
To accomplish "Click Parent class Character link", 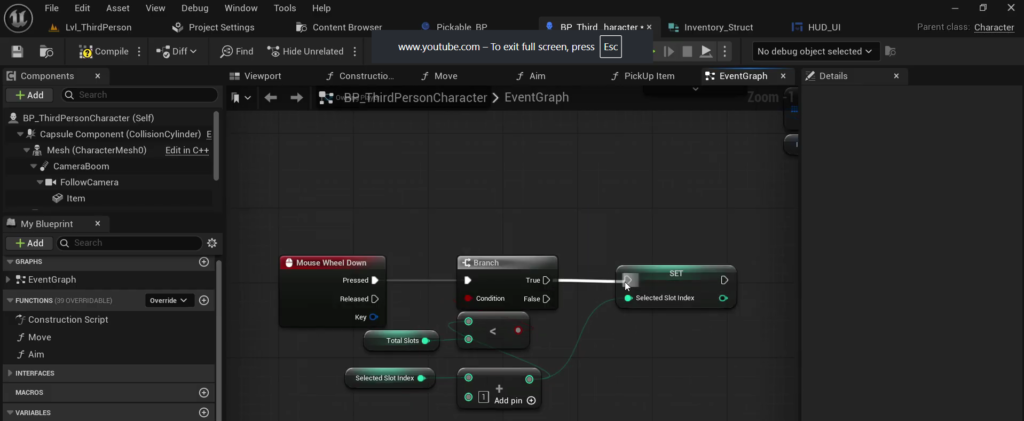I will [994, 27].
